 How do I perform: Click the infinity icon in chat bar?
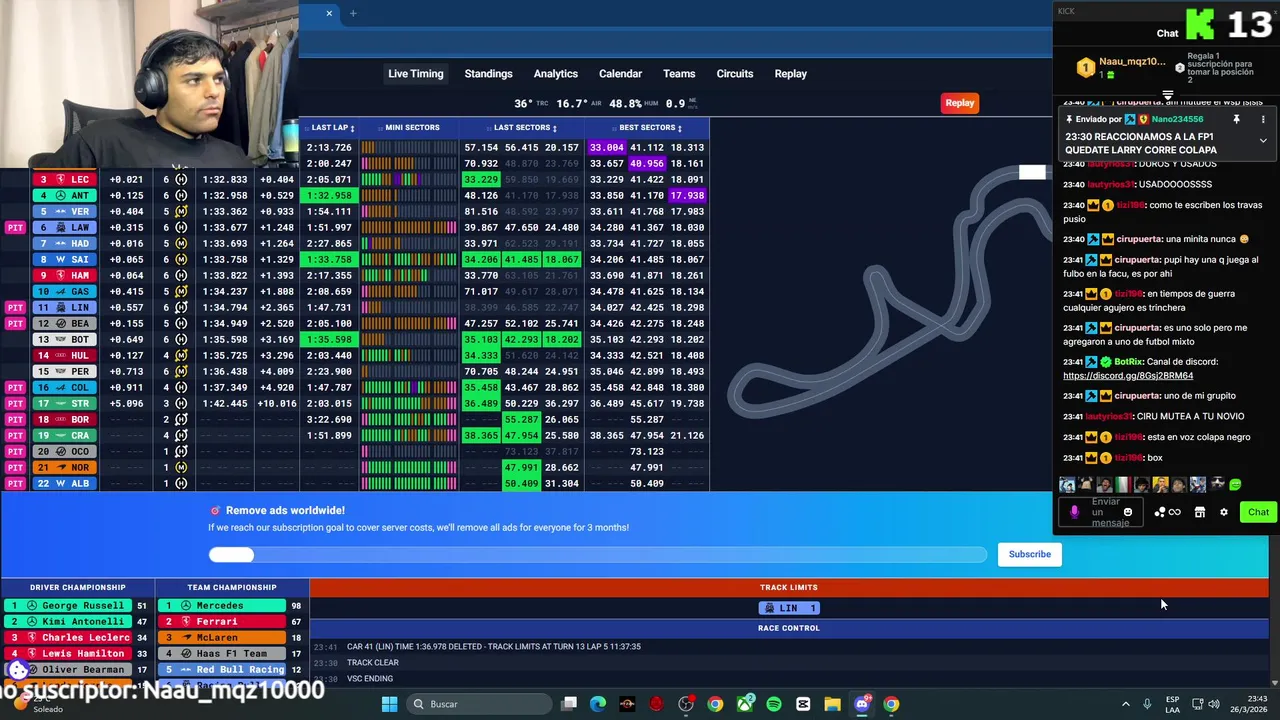(x=1175, y=512)
